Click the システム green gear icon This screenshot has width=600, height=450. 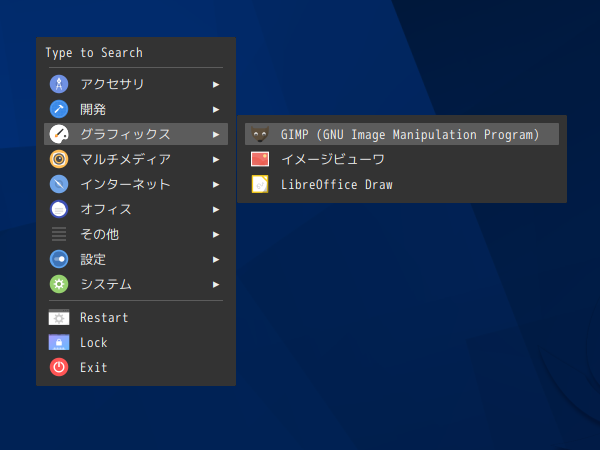pos(59,284)
